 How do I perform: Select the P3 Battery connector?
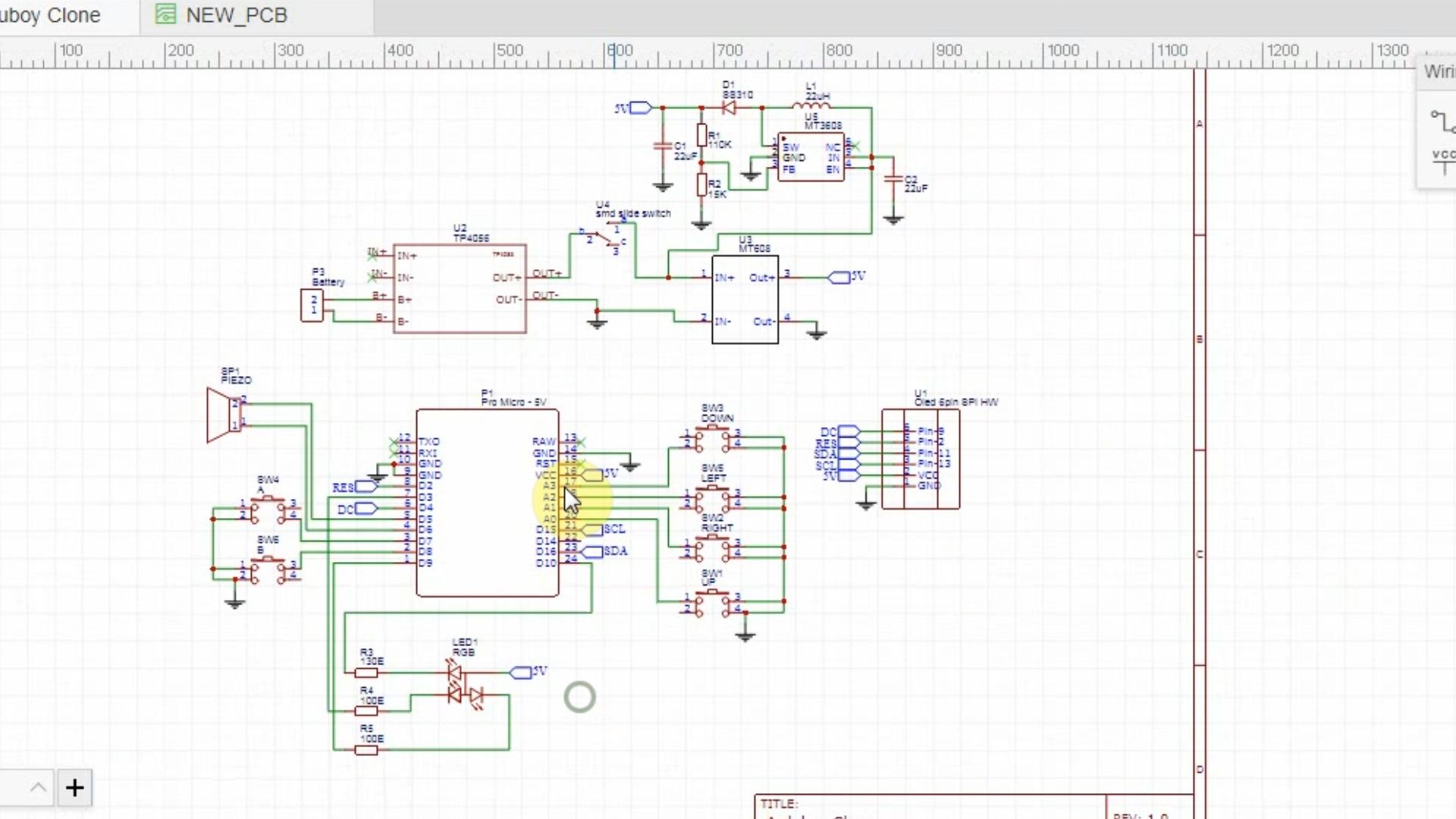point(312,306)
